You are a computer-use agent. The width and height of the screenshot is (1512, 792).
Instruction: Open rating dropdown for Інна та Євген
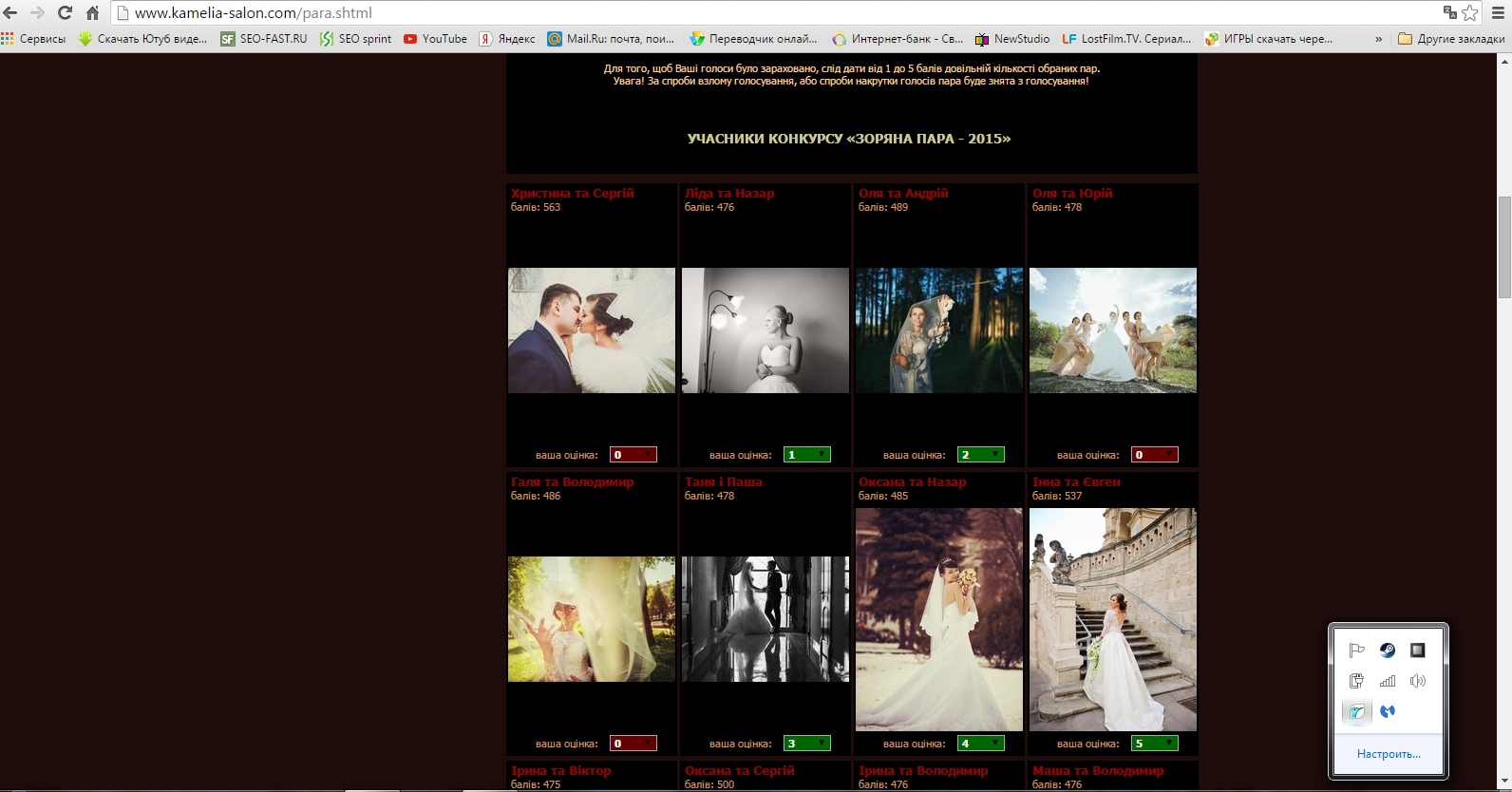pyautogui.click(x=1154, y=744)
